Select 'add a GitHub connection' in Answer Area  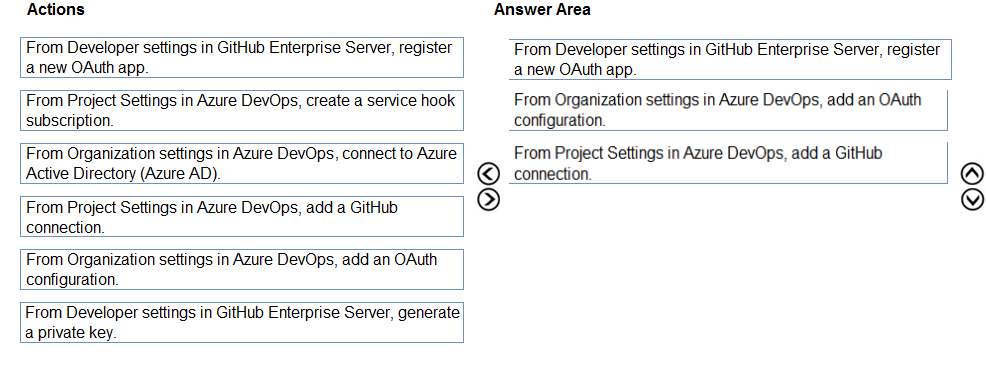click(728, 163)
